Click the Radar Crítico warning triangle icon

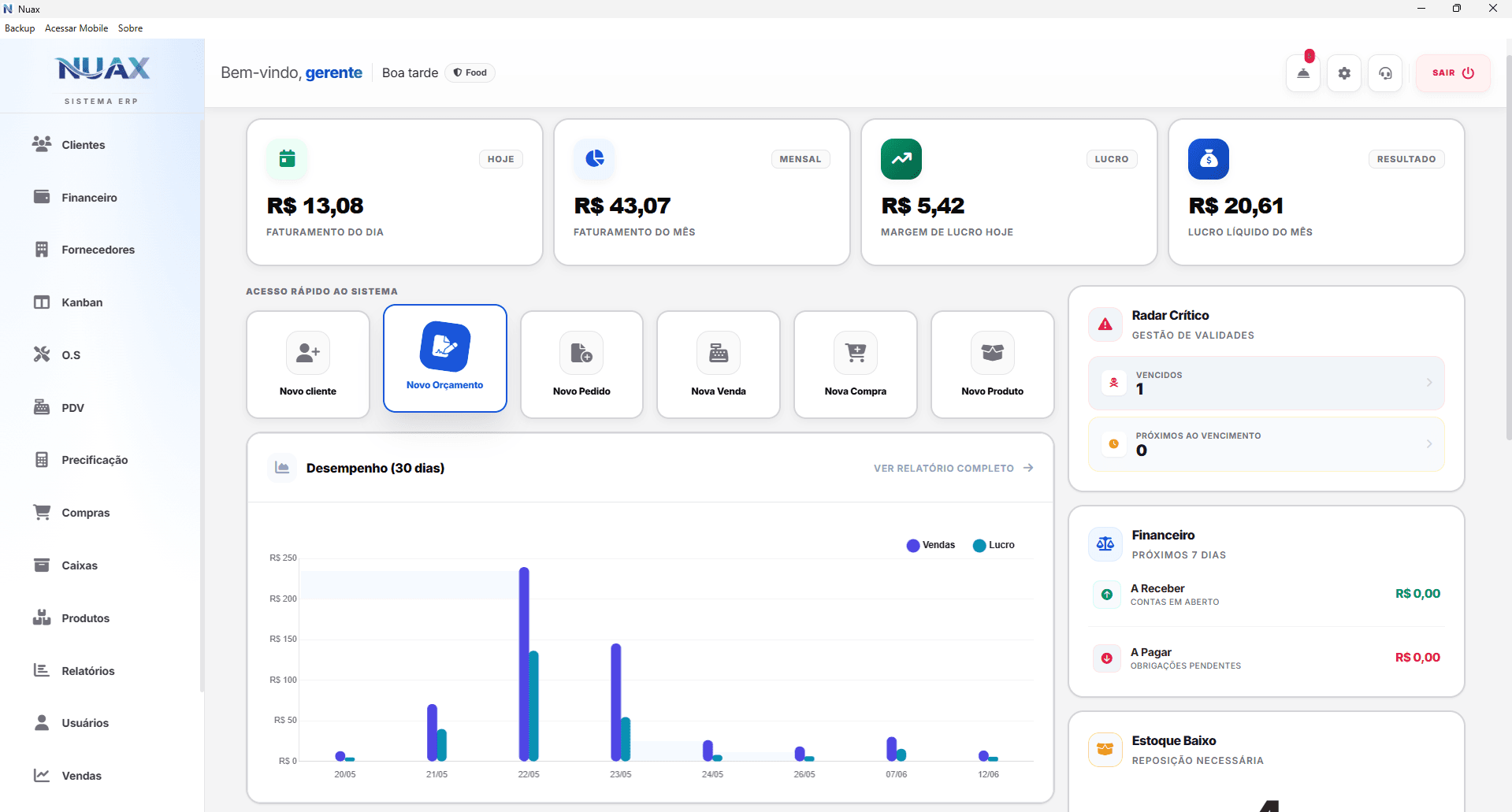click(1105, 324)
